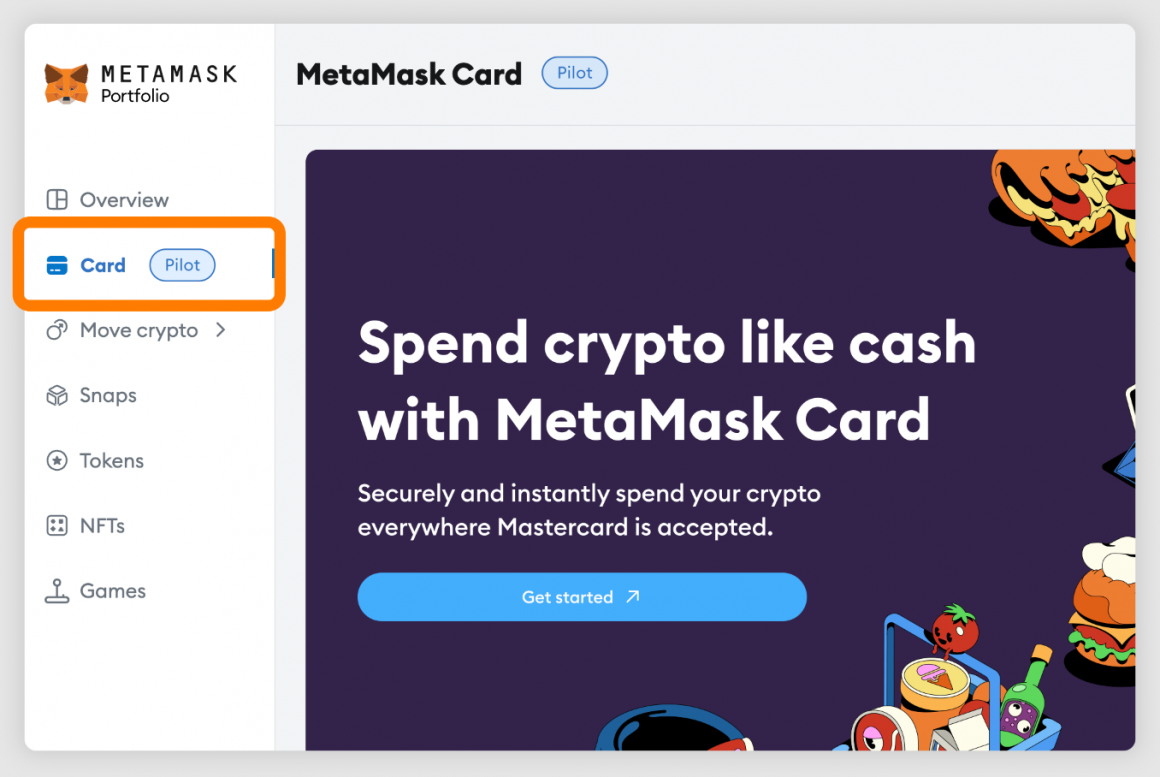
Task: Open the Move crypto options
Action: click(138, 329)
